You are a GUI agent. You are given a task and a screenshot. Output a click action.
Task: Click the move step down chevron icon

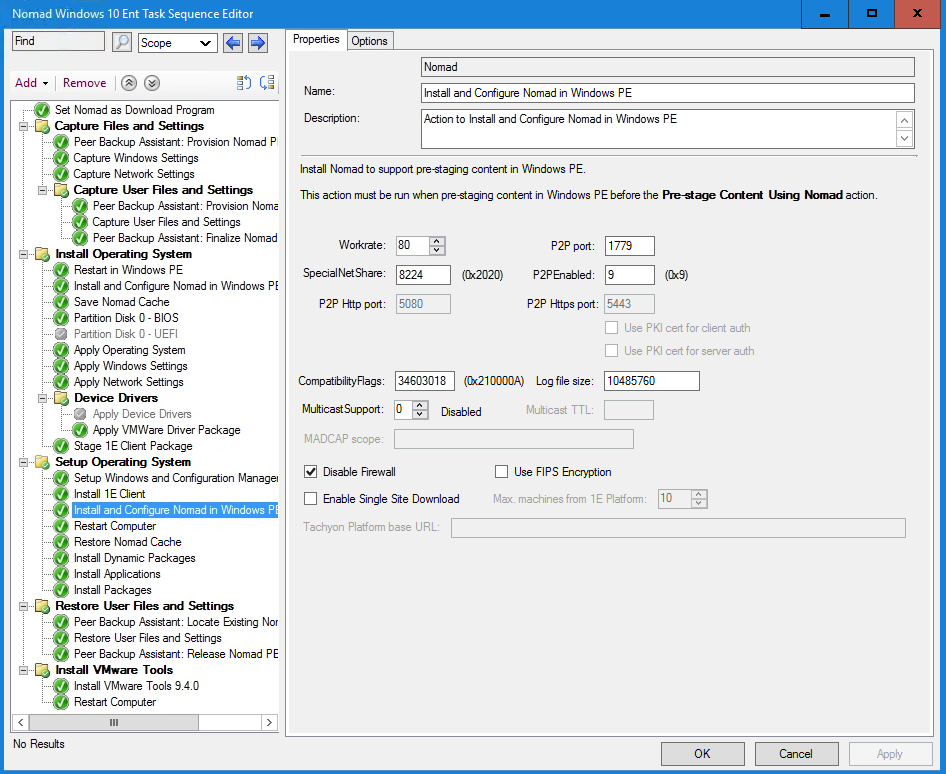151,83
